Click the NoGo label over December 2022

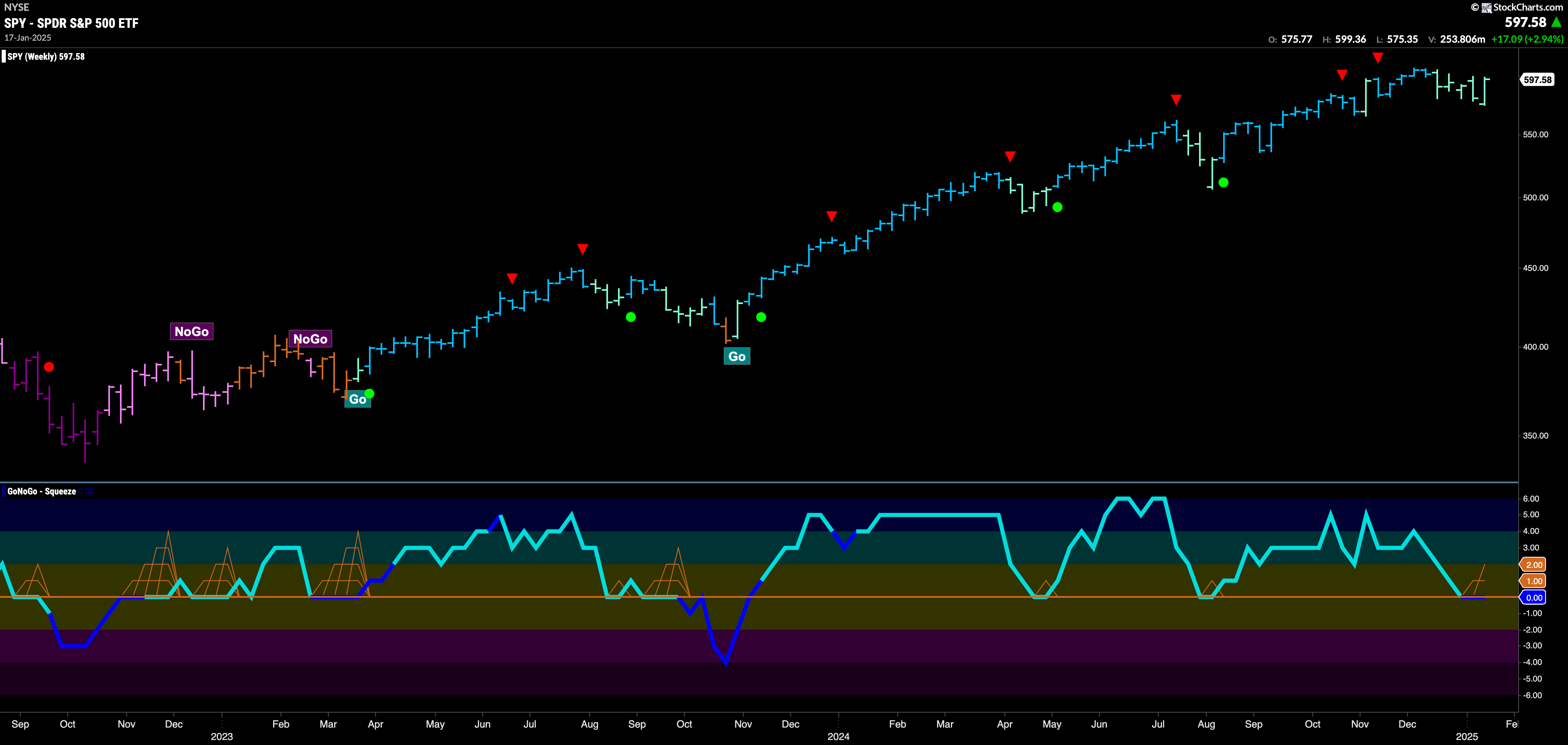[191, 331]
